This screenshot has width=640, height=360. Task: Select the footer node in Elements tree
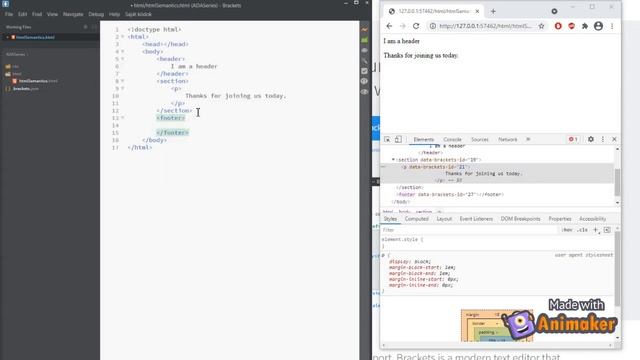click(x=450, y=195)
